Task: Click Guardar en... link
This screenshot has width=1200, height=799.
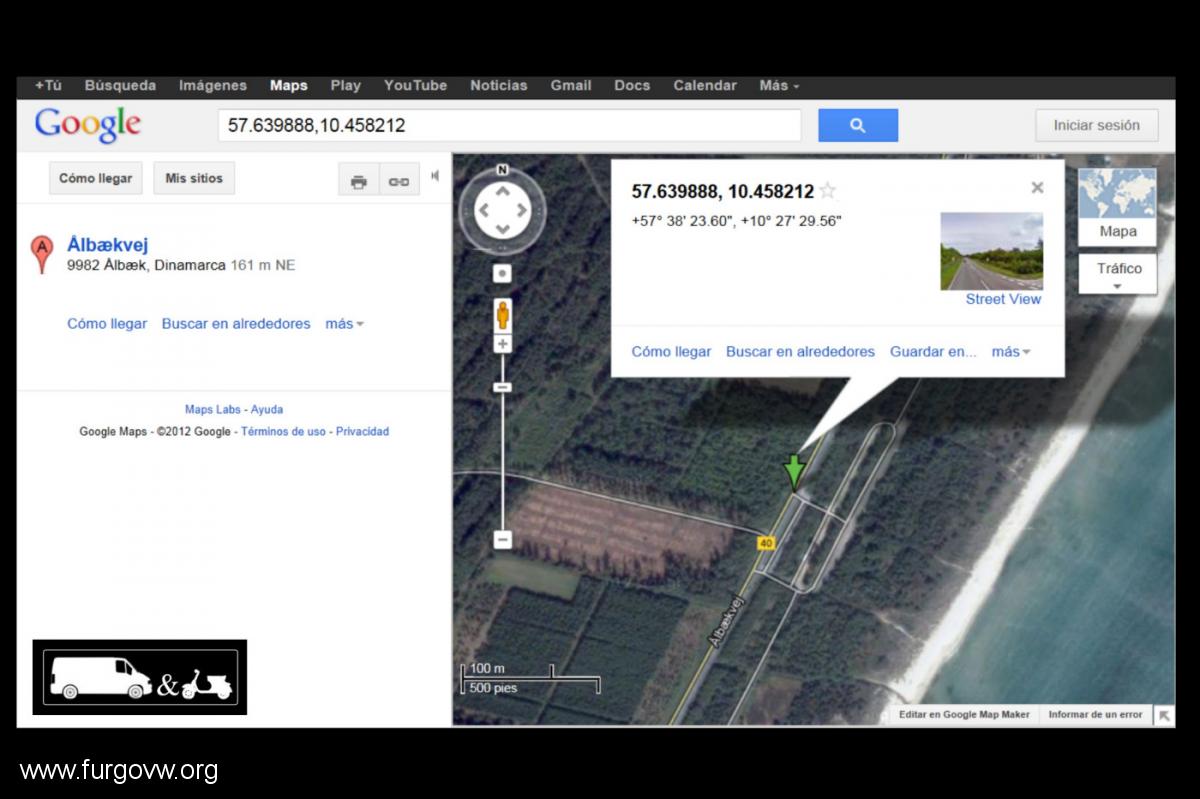Action: click(x=933, y=352)
